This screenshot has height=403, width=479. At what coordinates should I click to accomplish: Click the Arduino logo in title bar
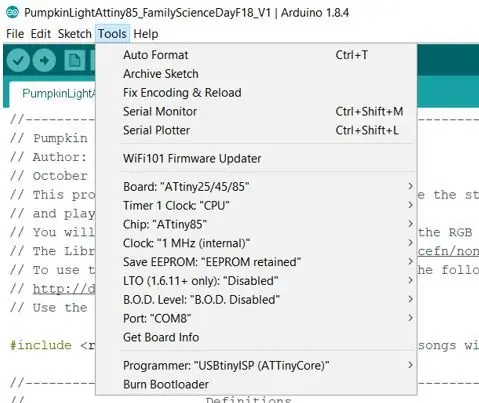click(13, 13)
